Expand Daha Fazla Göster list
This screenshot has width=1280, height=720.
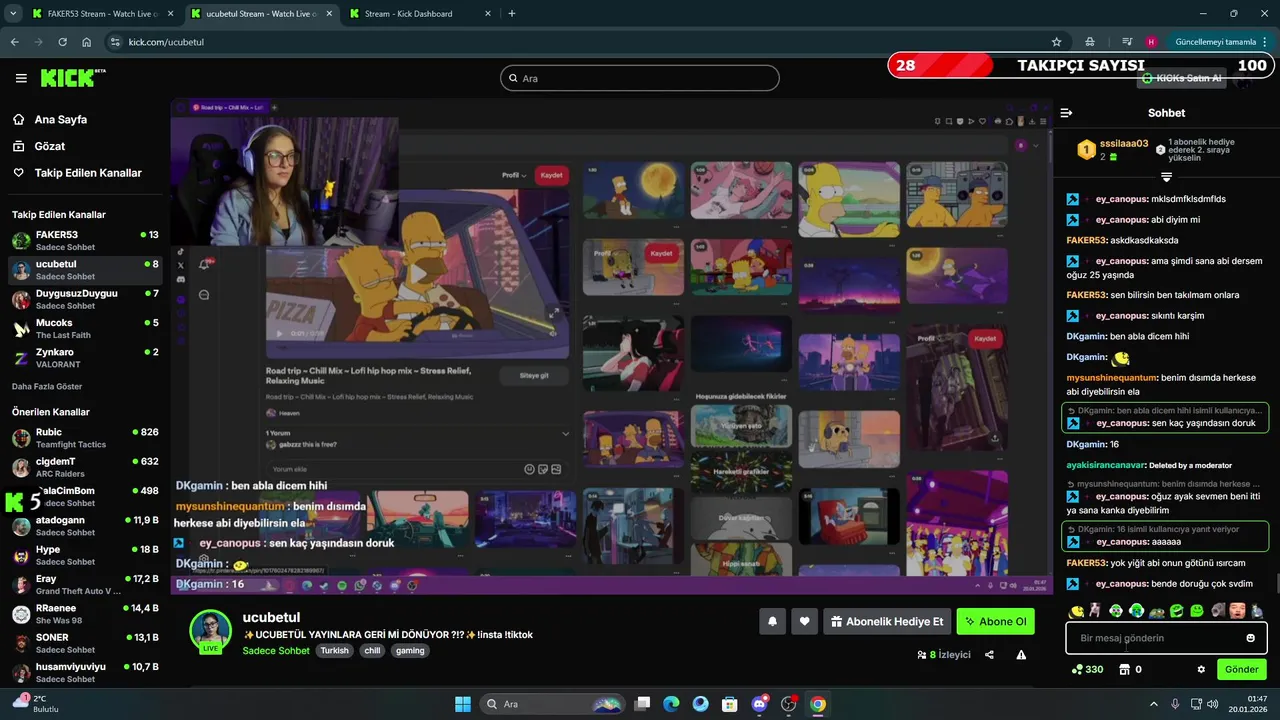point(47,386)
